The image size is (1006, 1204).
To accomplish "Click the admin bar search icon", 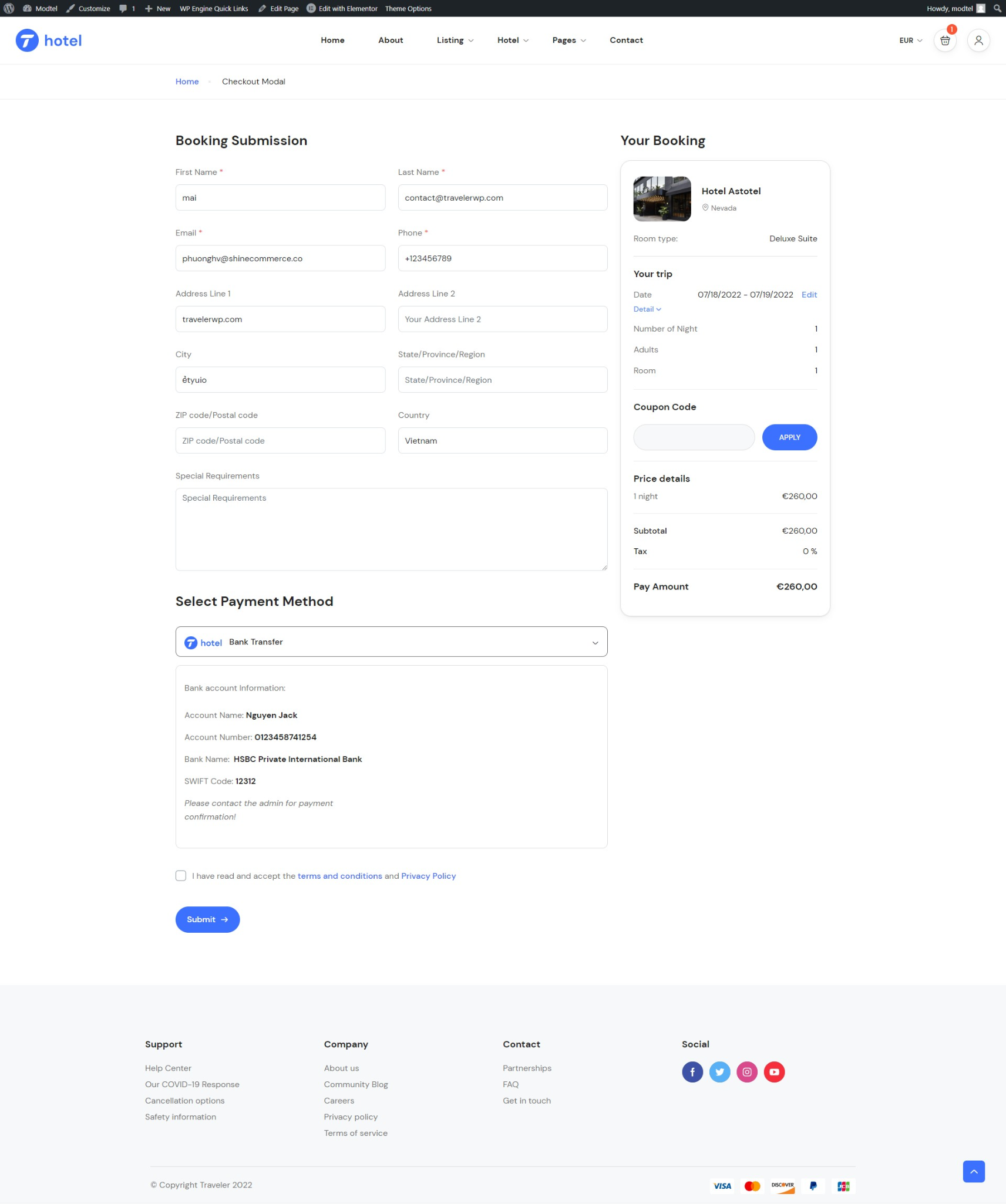I will [x=997, y=8].
